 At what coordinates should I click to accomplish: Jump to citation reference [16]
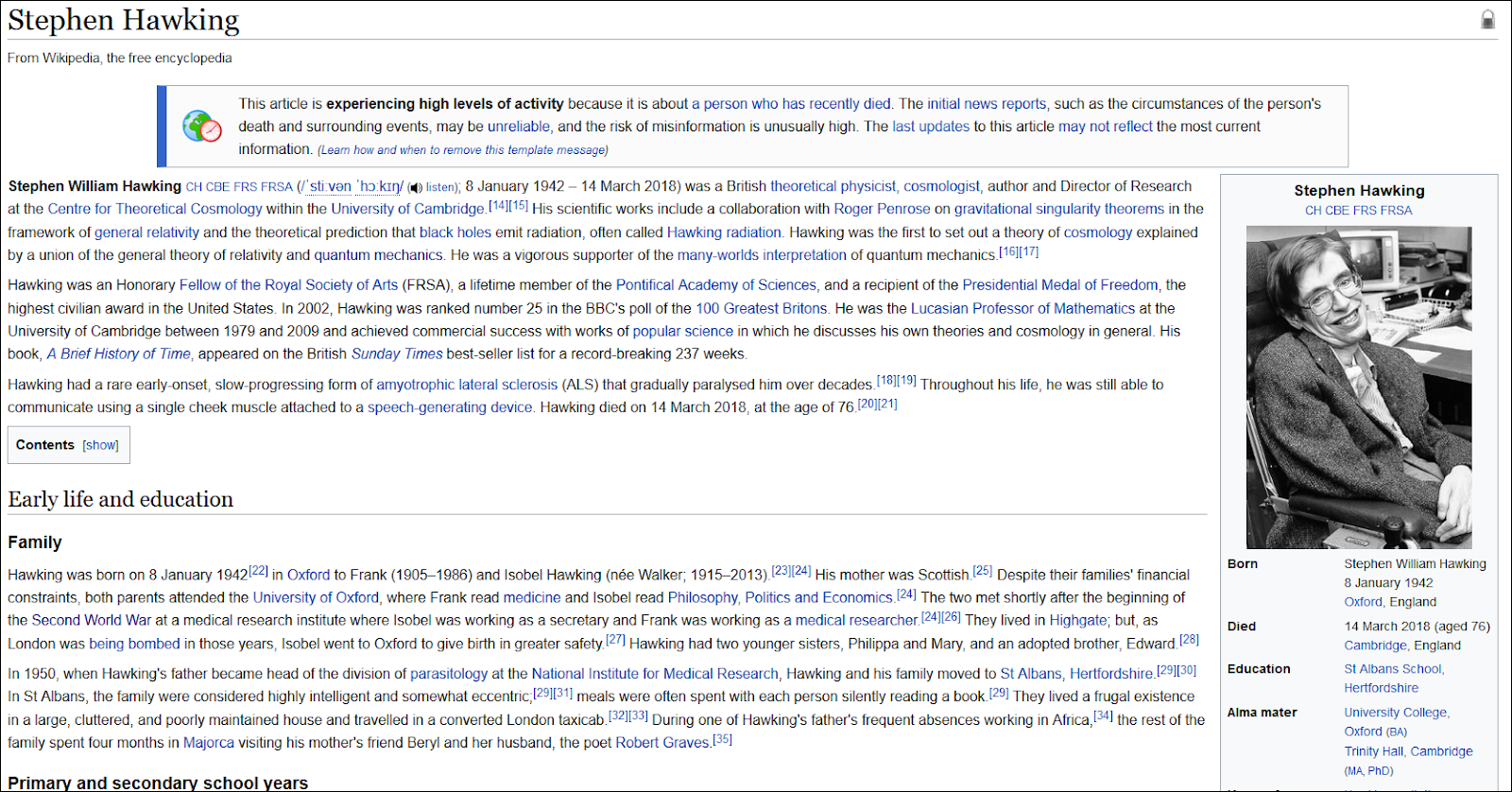1009,251
